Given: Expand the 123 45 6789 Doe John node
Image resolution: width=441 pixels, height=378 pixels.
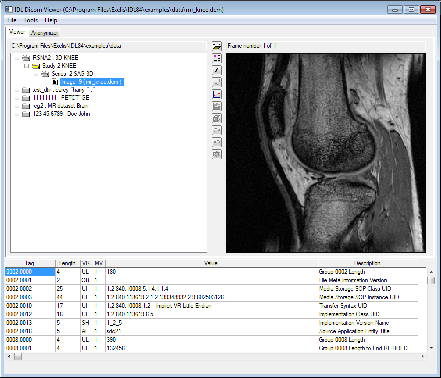Looking at the screenshot, I should [17, 114].
